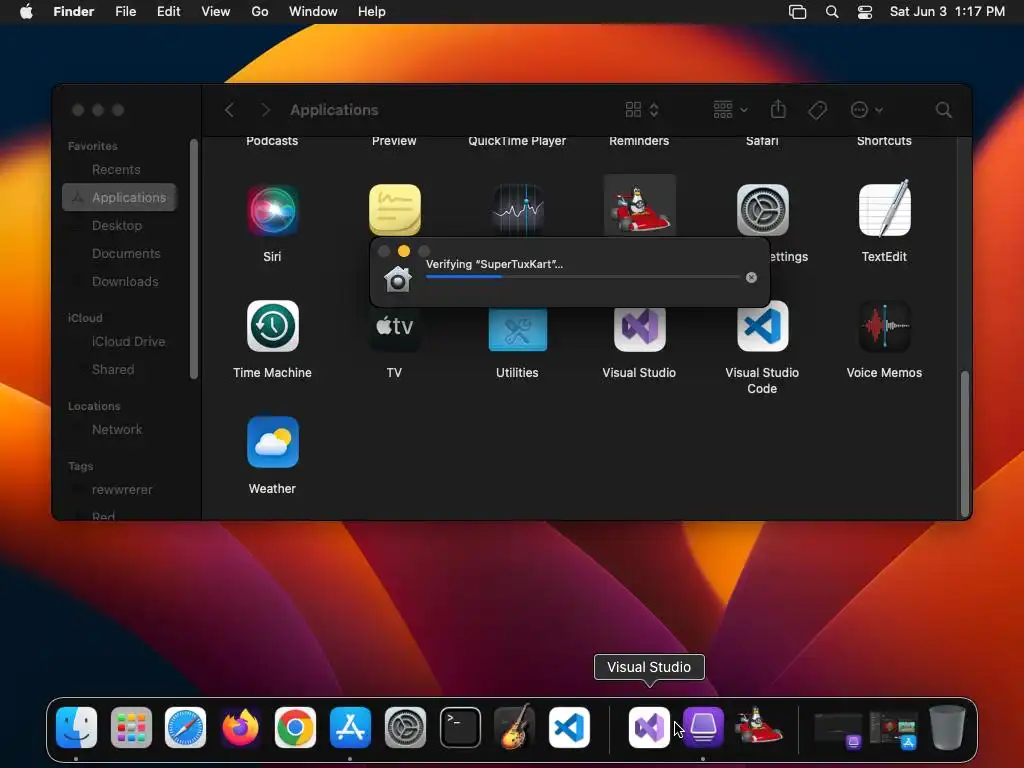The height and width of the screenshot is (768, 1024).
Task: Open the Window menu
Action: (x=313, y=12)
